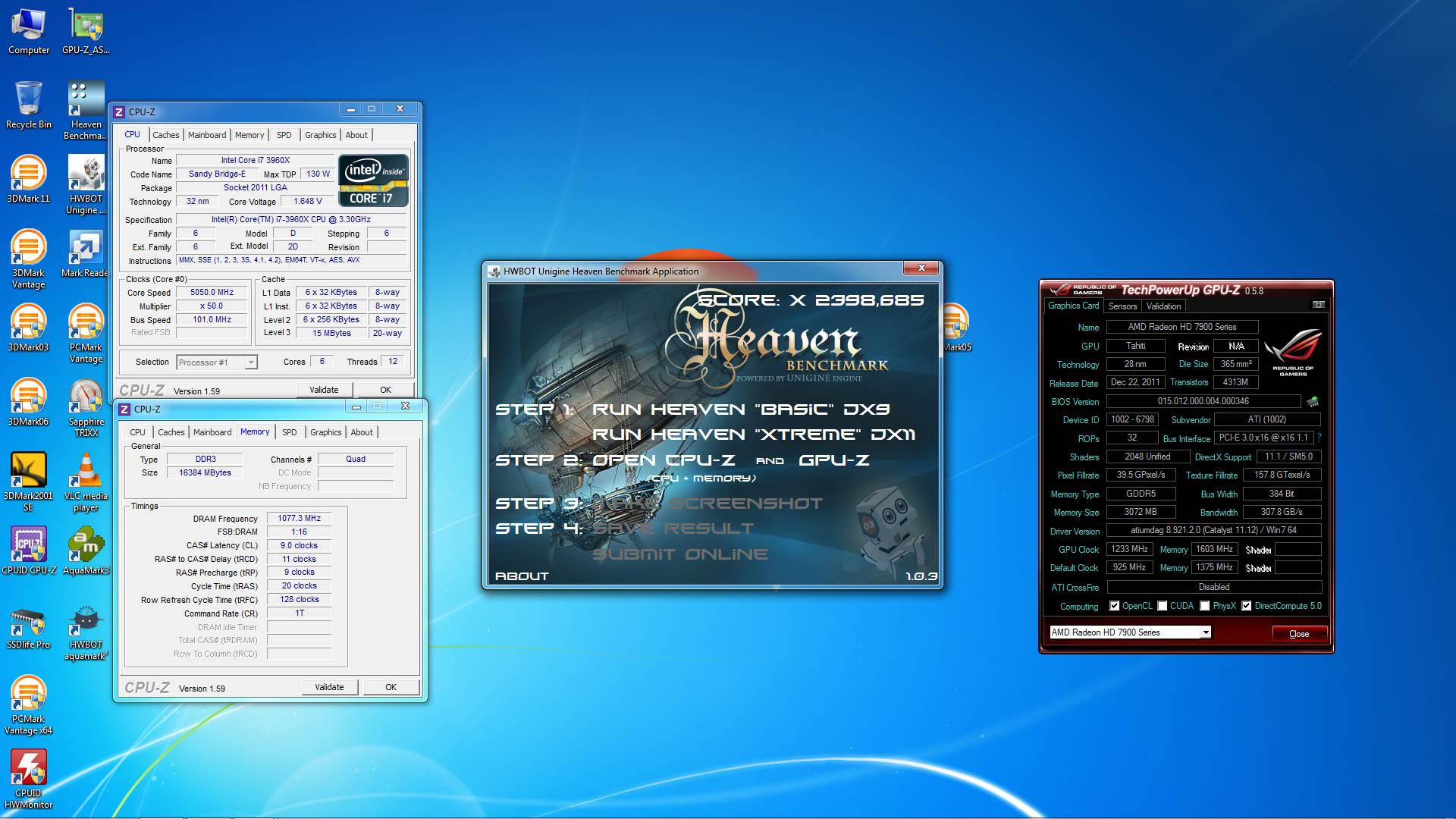Open VLC media player shortcut

click(86, 482)
